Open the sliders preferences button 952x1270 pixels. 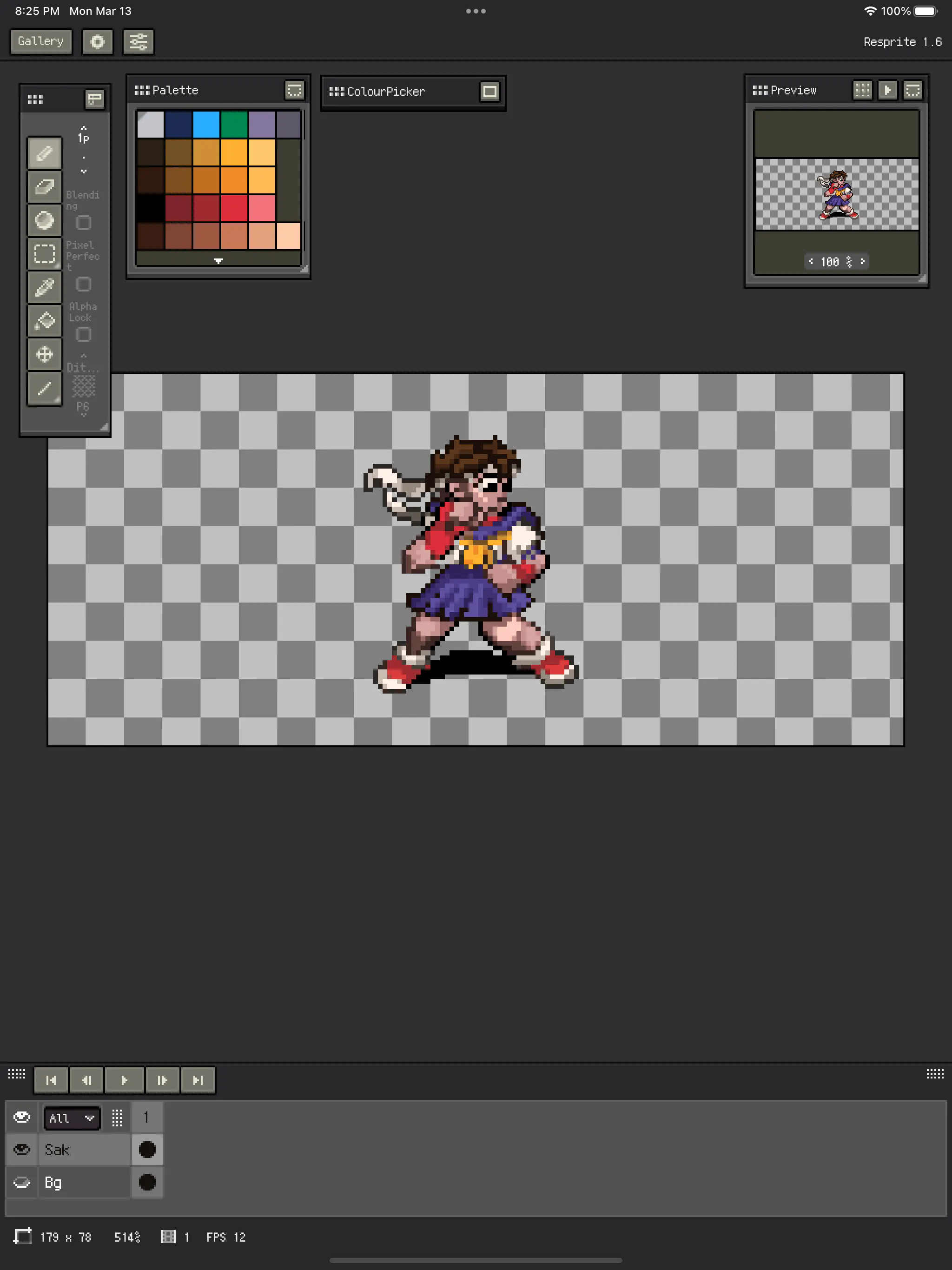pyautogui.click(x=139, y=41)
